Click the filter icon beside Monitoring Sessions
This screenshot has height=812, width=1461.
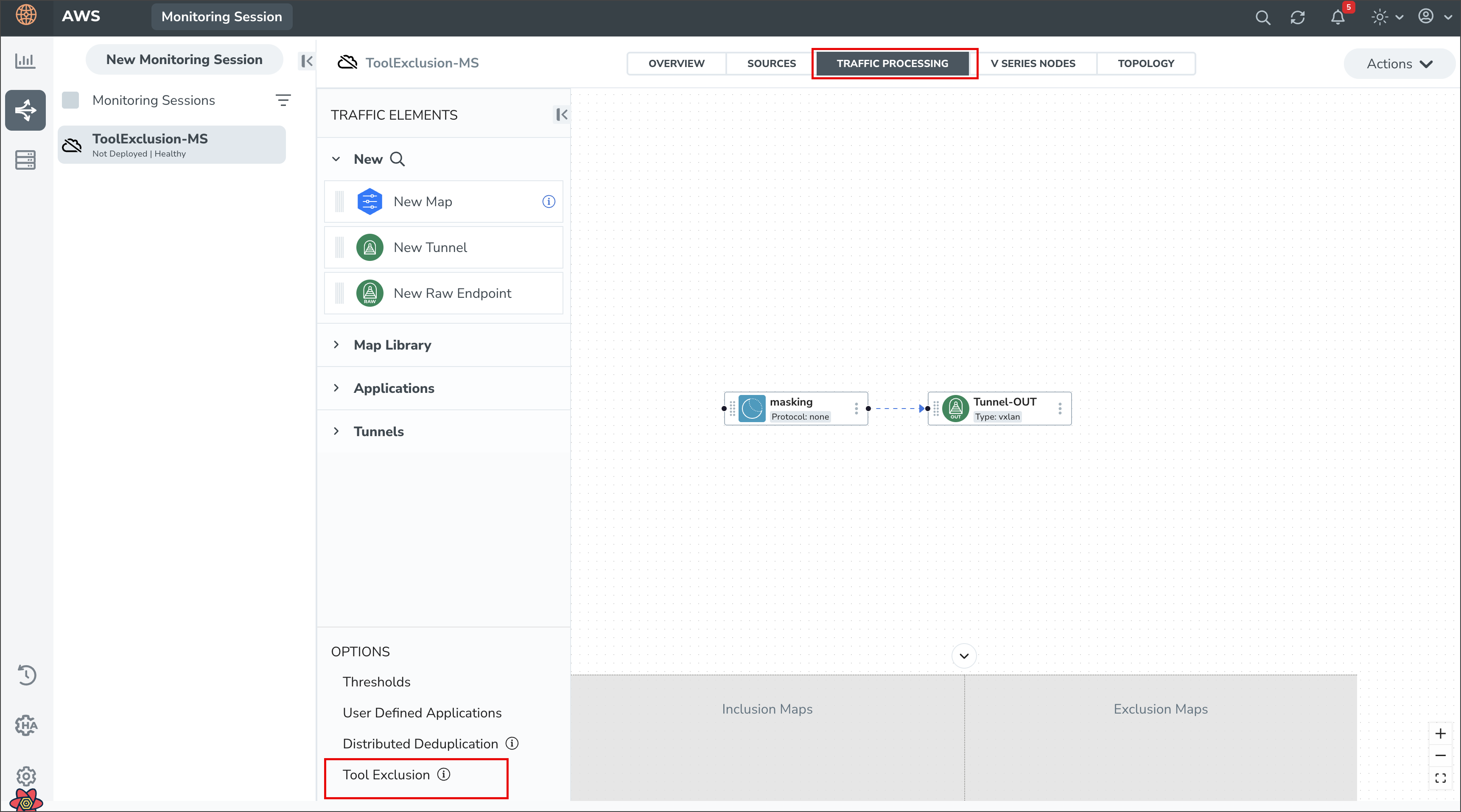coord(283,101)
